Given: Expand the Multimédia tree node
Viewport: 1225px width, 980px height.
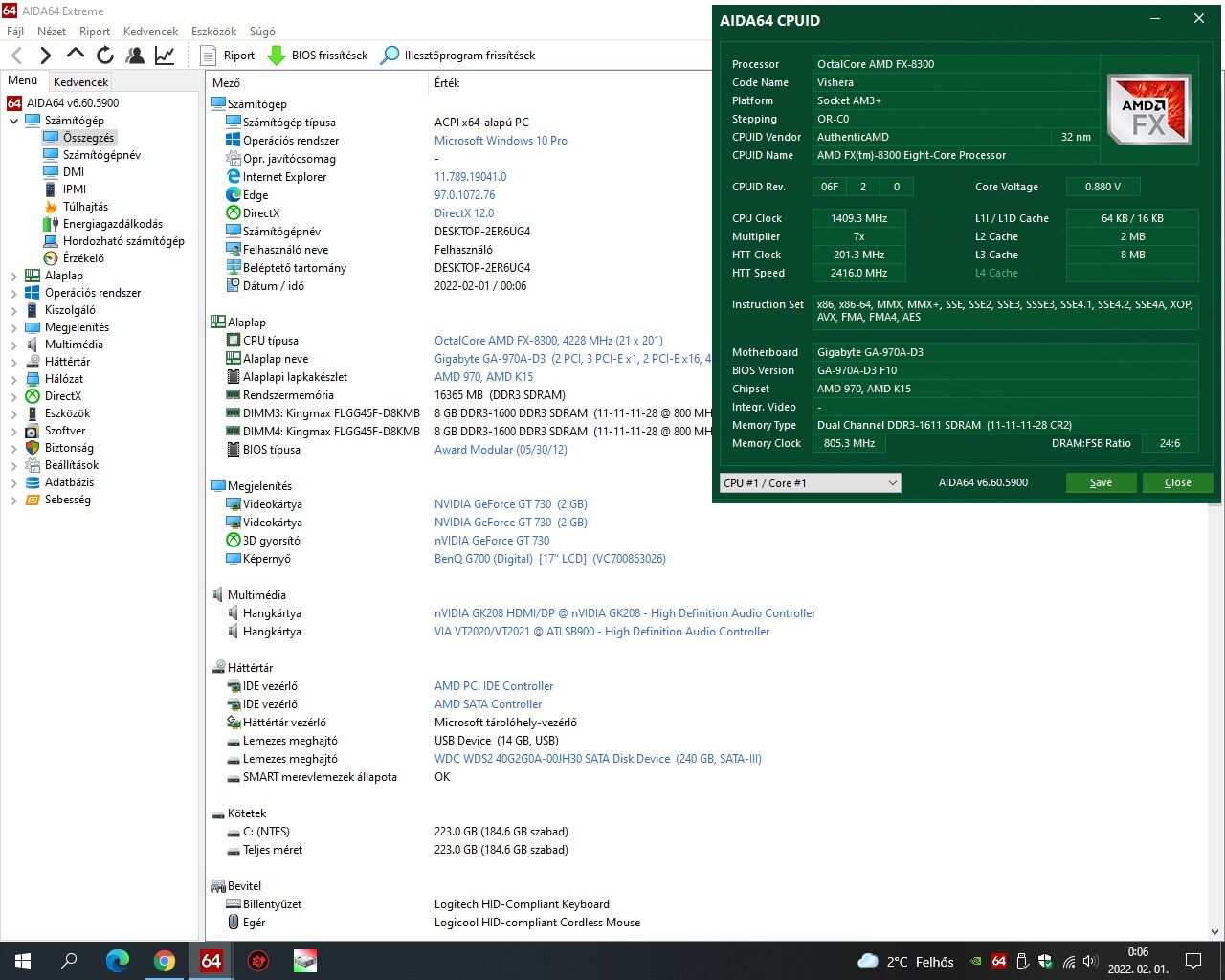Looking at the screenshot, I should coord(13,345).
